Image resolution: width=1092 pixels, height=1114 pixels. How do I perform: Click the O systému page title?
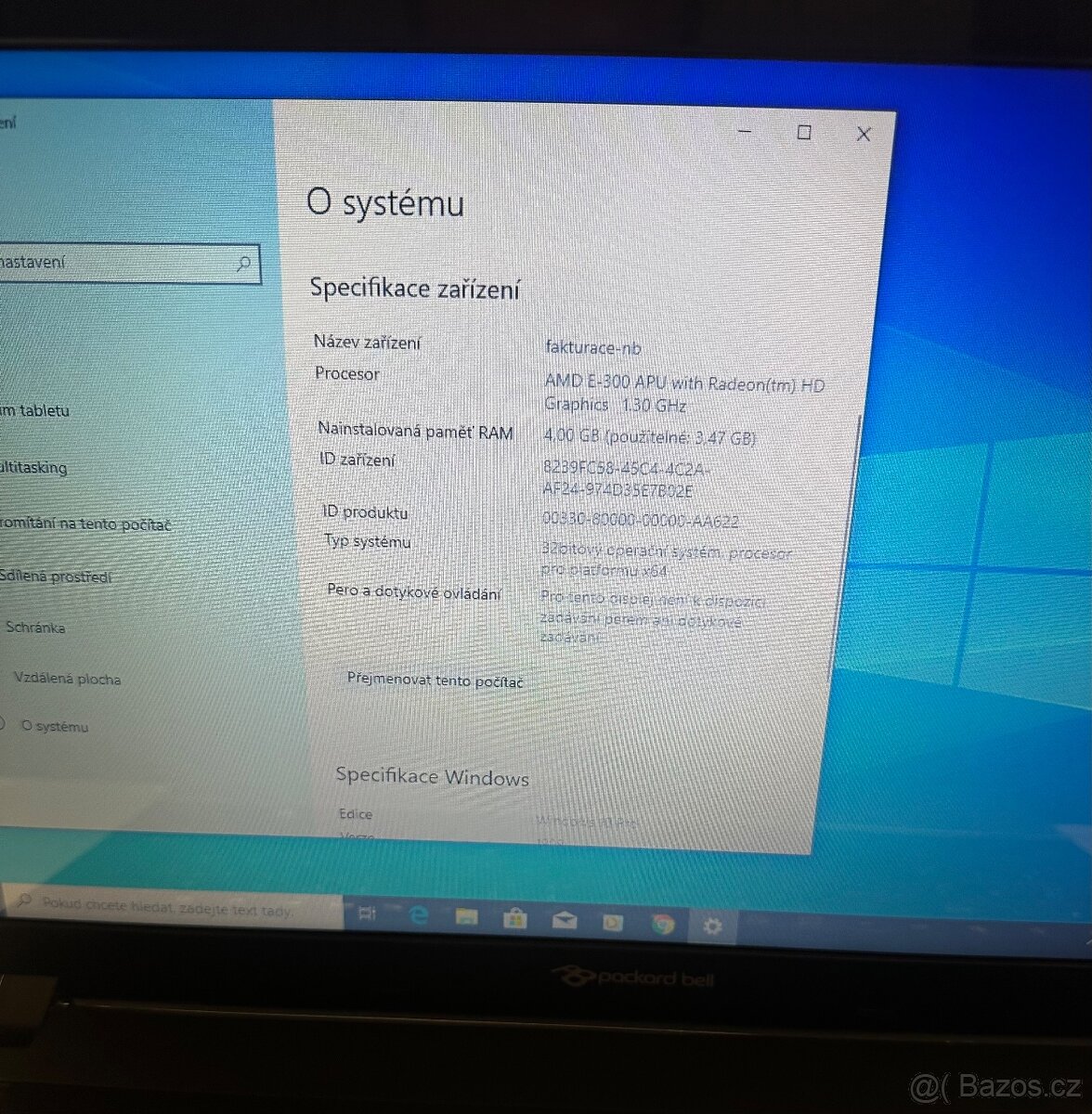point(385,202)
